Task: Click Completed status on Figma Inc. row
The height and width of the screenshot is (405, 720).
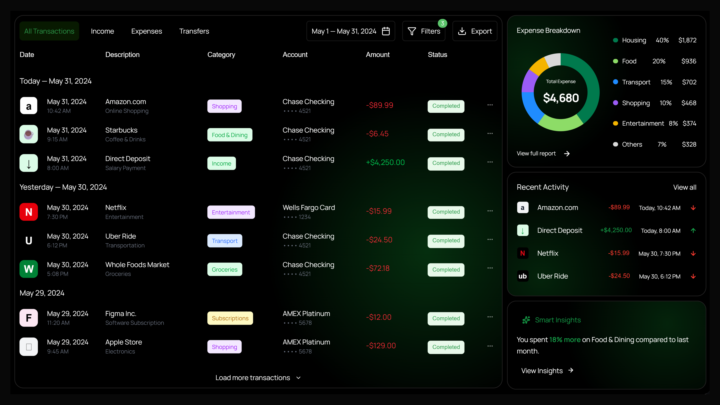Action: click(446, 318)
